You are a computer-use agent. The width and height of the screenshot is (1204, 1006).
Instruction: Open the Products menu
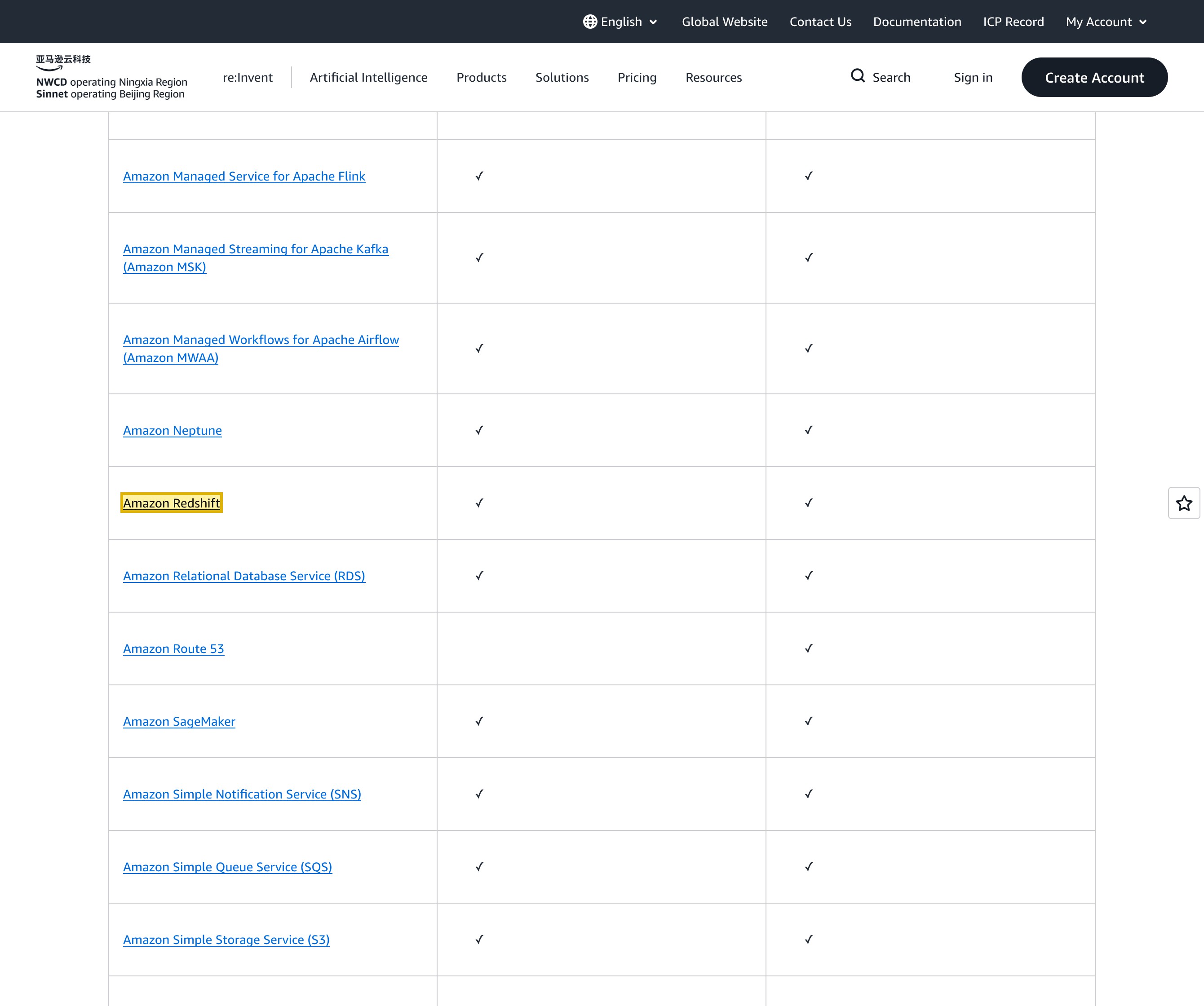pos(482,77)
